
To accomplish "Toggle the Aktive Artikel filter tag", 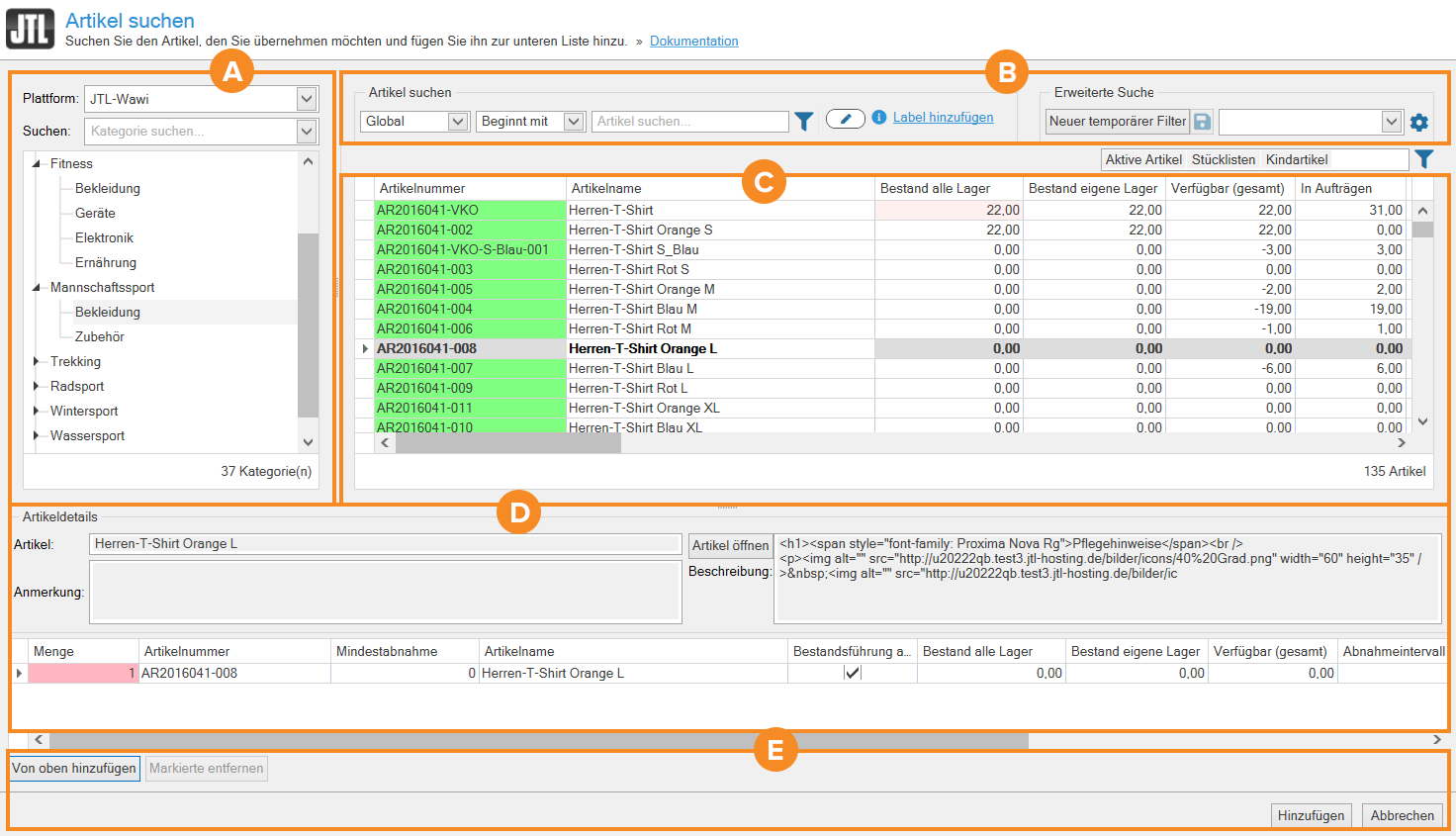I will click(1143, 159).
